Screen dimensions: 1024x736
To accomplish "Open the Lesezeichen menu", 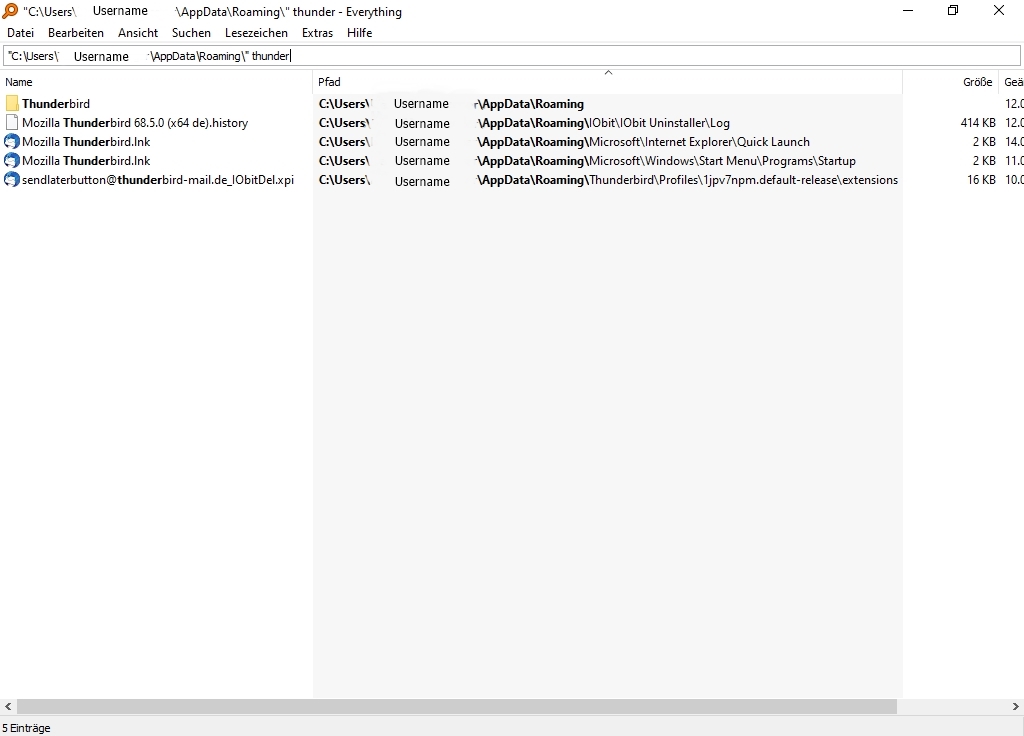I will 256,33.
